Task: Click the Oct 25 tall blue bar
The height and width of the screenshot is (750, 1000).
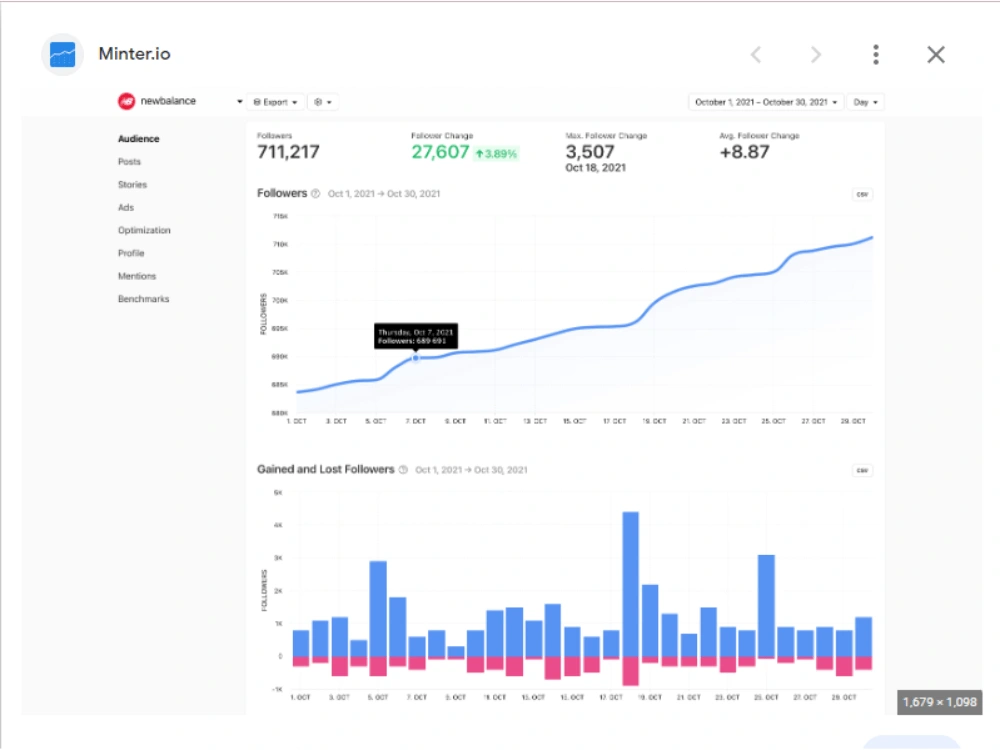Action: pos(766,606)
